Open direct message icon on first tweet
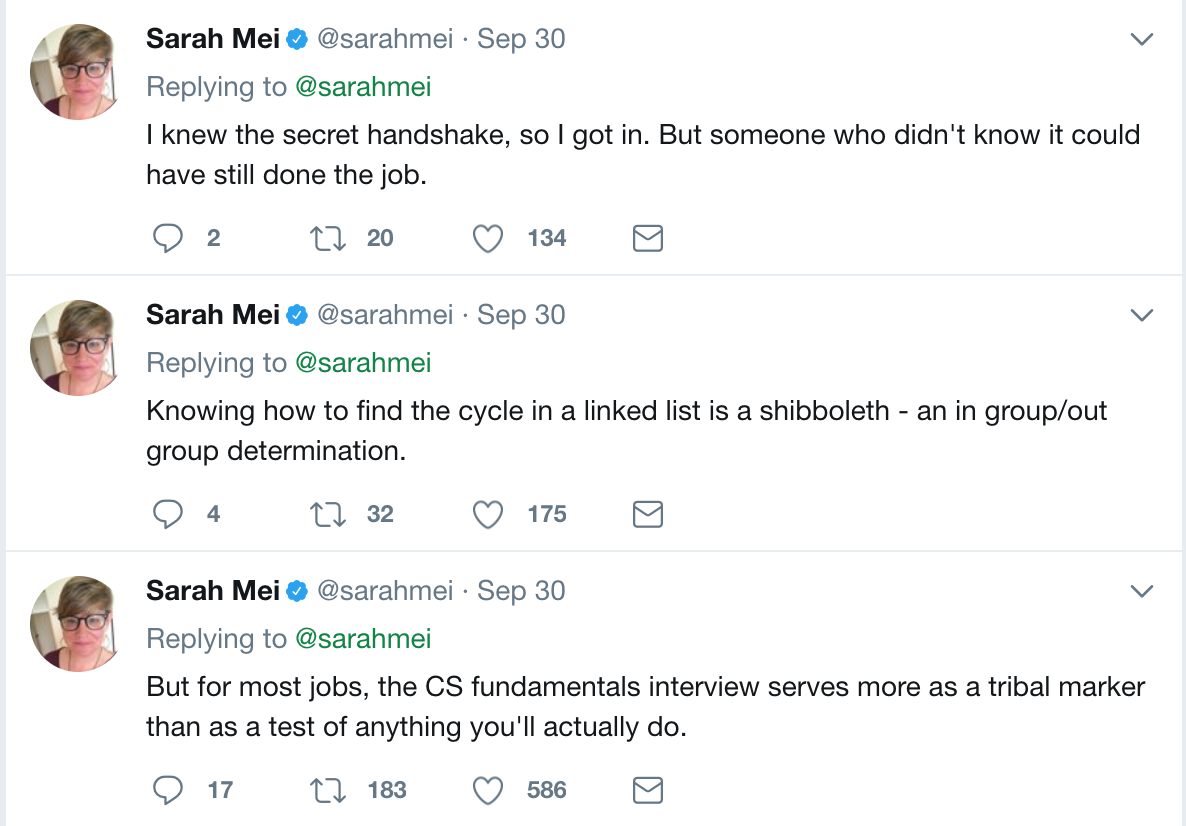This screenshot has height=826, width=1186. coord(647,238)
